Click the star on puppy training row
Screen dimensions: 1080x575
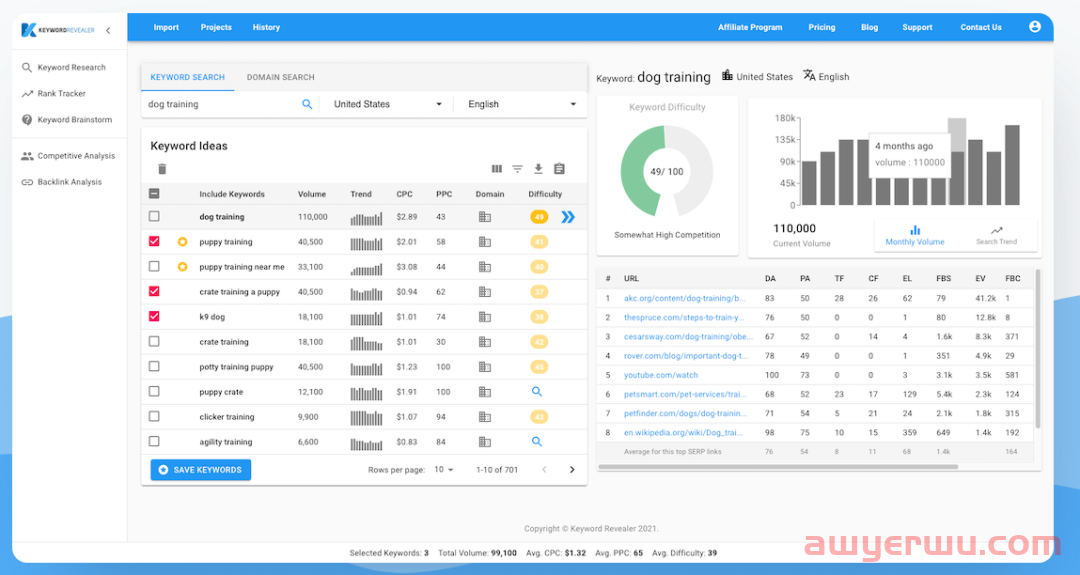tap(183, 242)
